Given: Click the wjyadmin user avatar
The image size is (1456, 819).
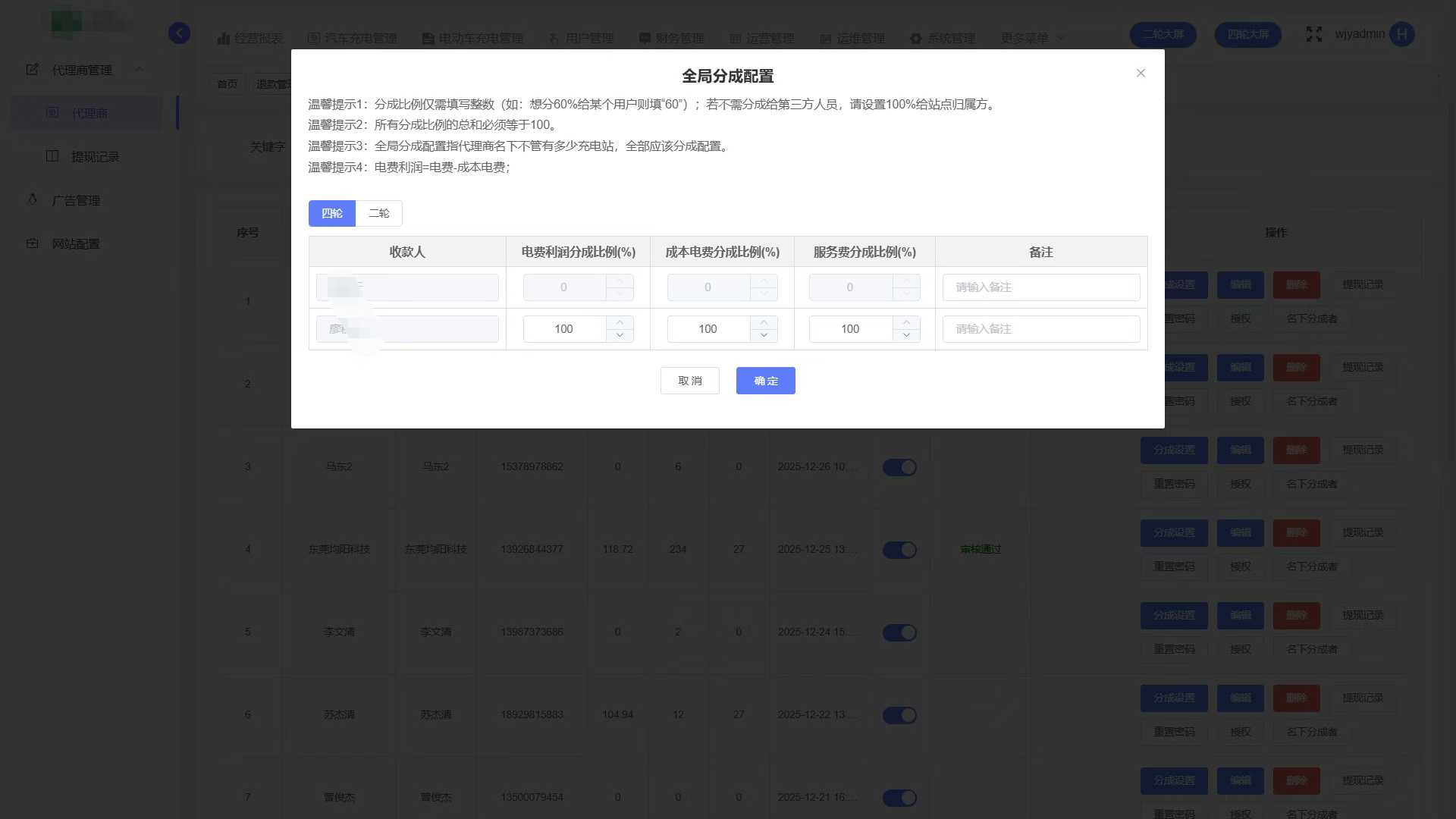Looking at the screenshot, I should click(x=1402, y=34).
